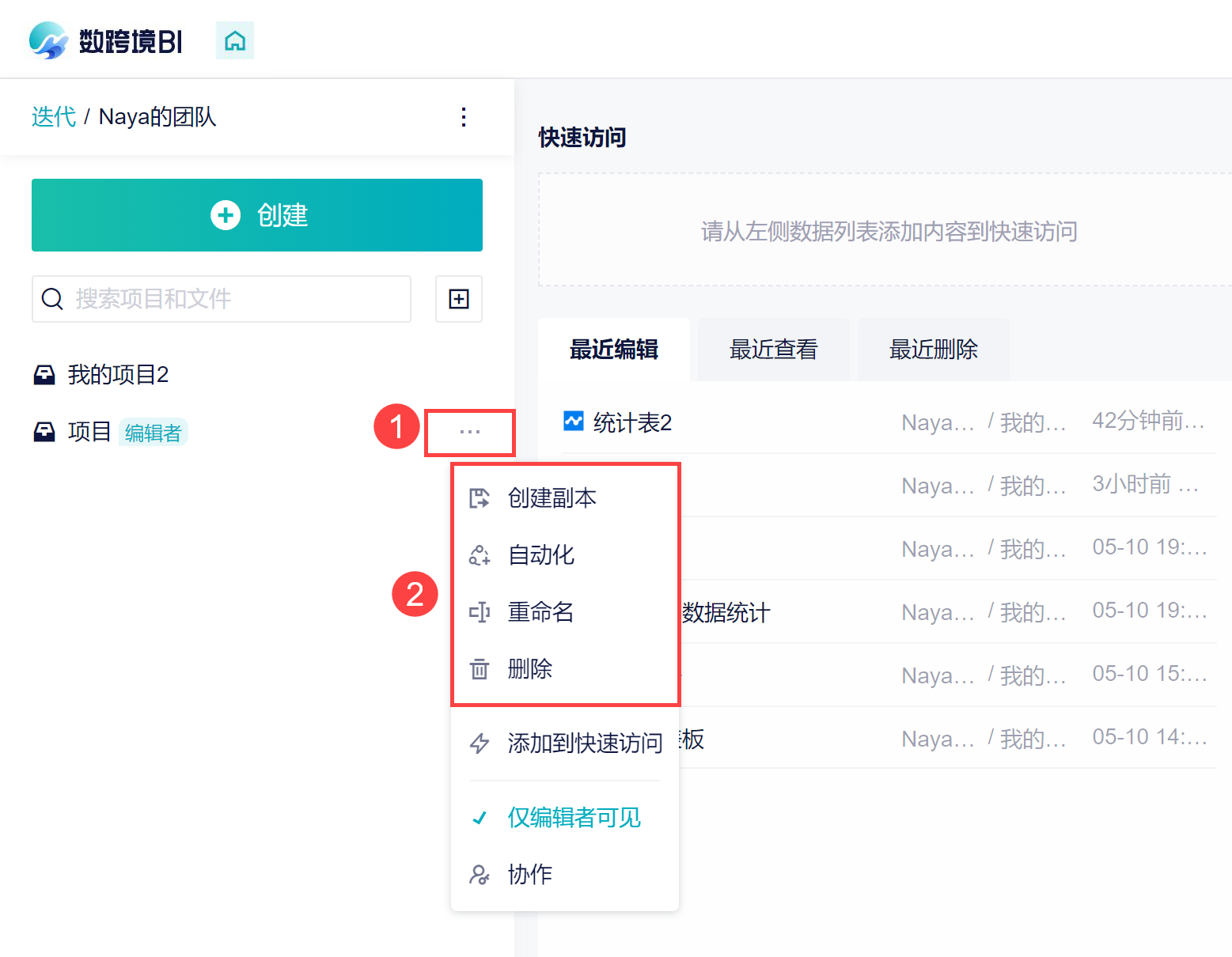
Task: Click the home icon in header
Action: coord(235,40)
